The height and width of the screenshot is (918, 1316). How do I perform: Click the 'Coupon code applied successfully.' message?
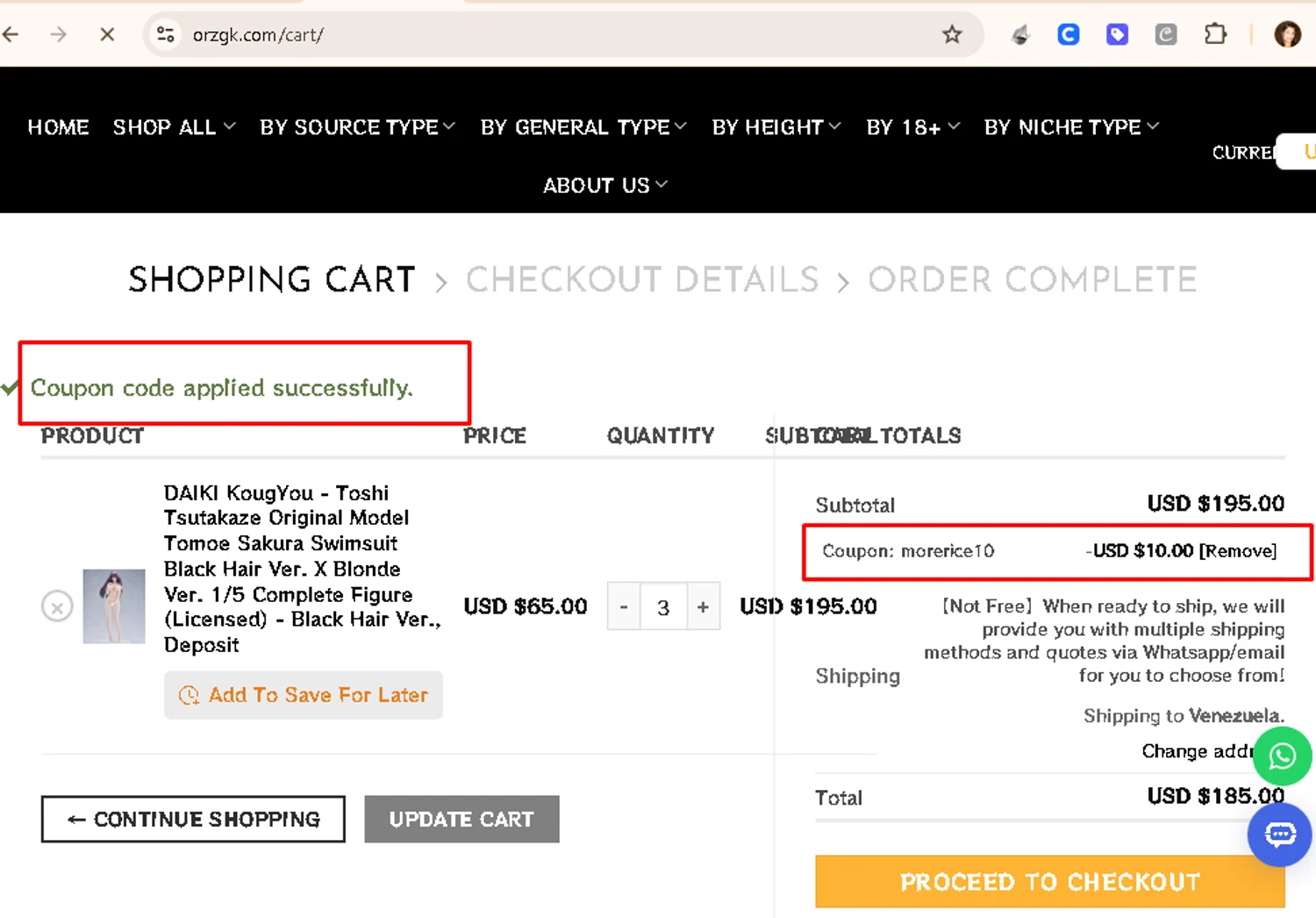(x=221, y=388)
